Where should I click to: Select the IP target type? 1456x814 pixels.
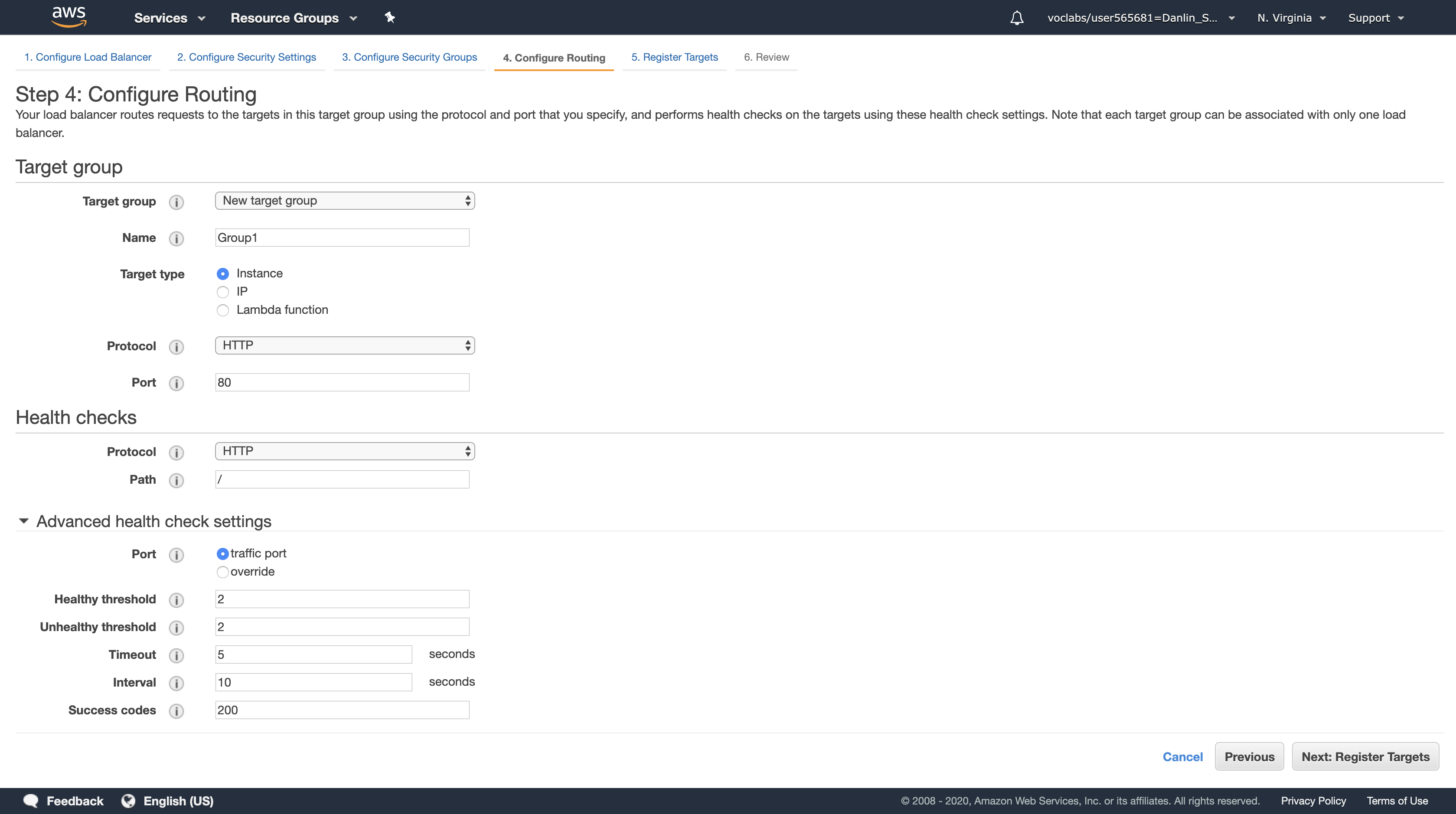tap(223, 292)
